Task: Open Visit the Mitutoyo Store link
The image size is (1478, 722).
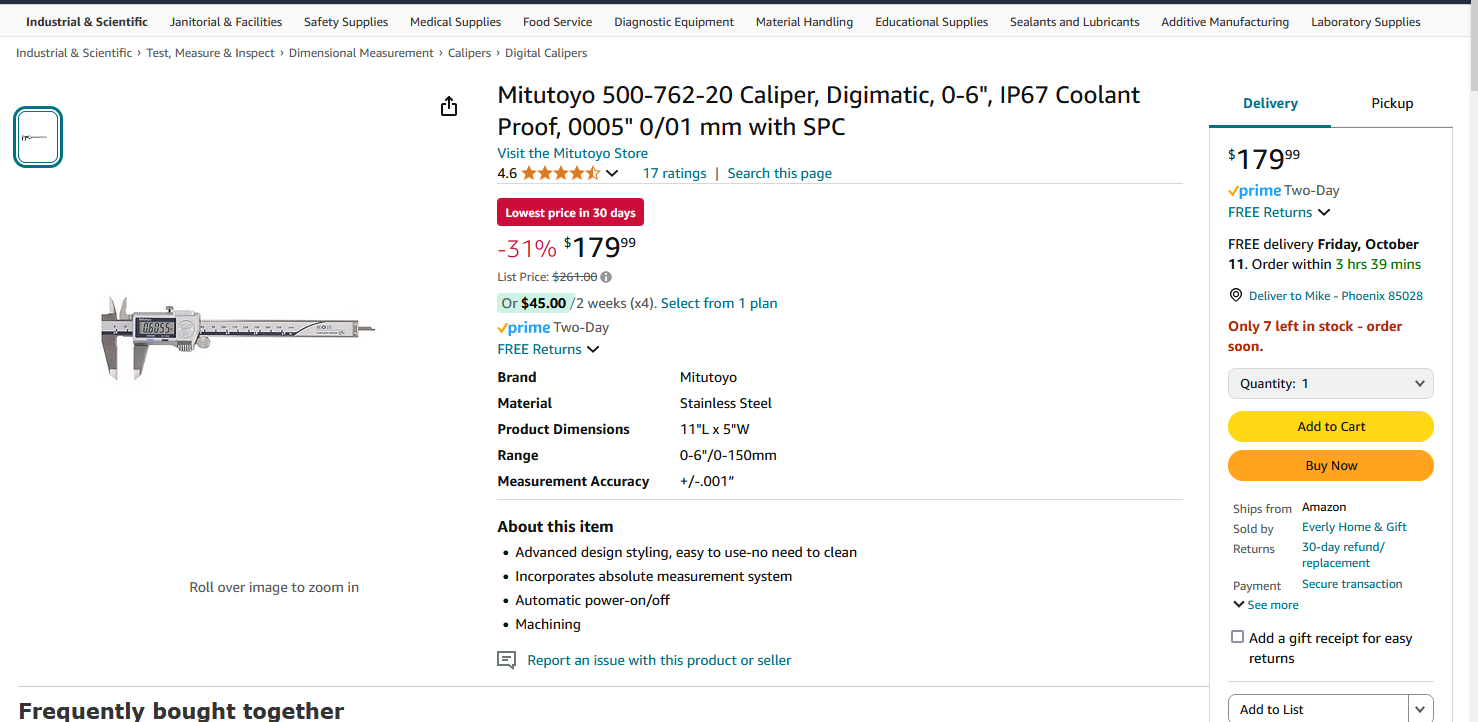Action: click(572, 153)
